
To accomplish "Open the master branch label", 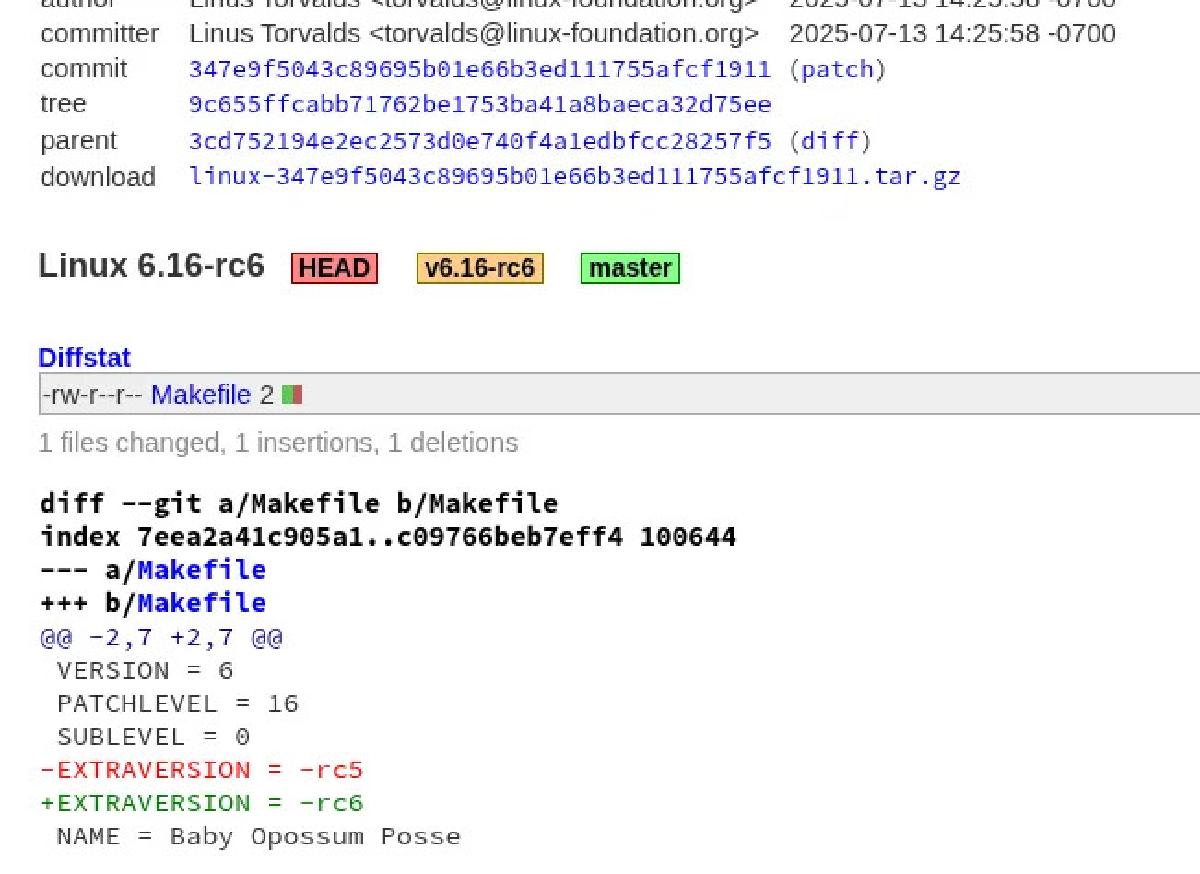I will tap(629, 267).
